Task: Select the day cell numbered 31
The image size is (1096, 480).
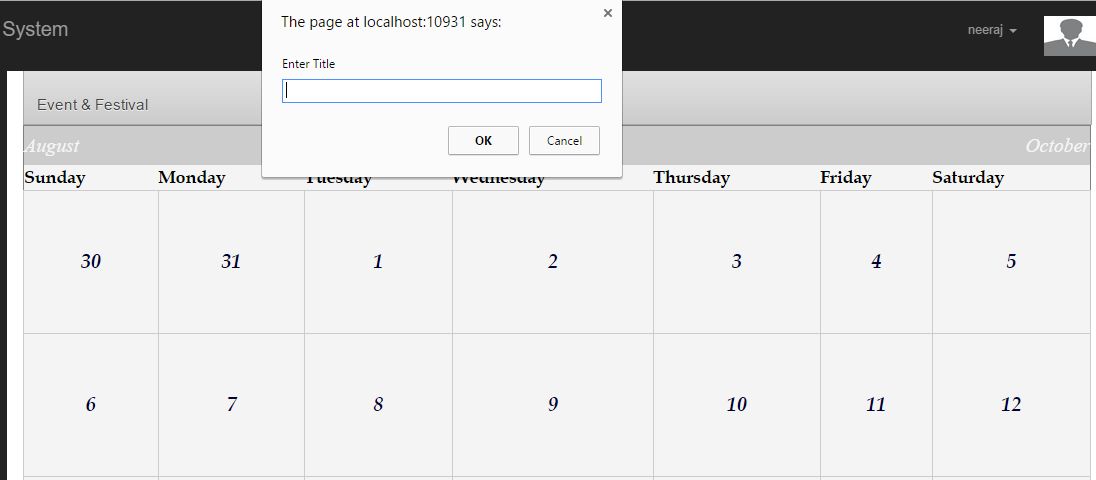Action: coord(231,262)
